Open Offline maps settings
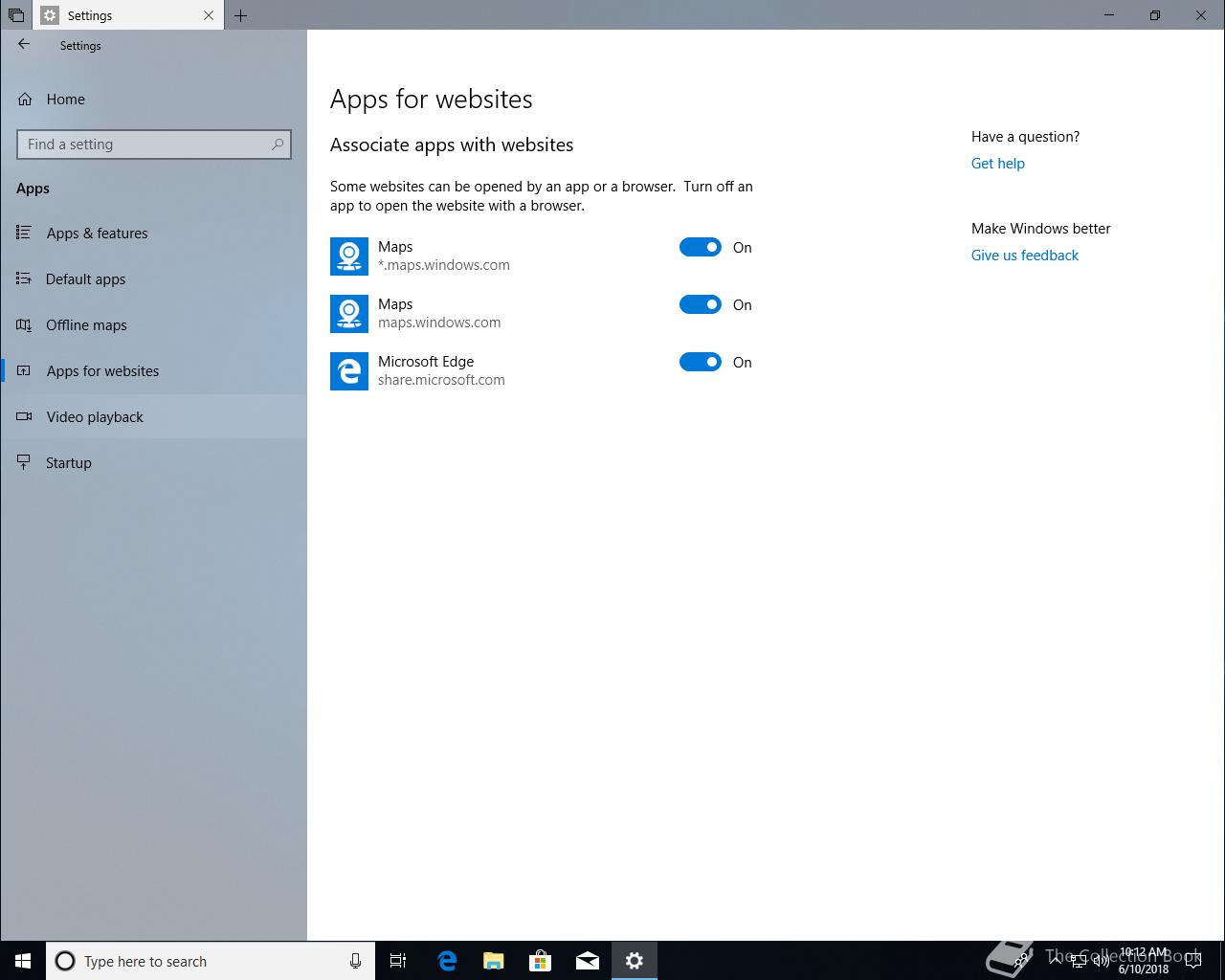This screenshot has height=980, width=1225. click(153, 324)
